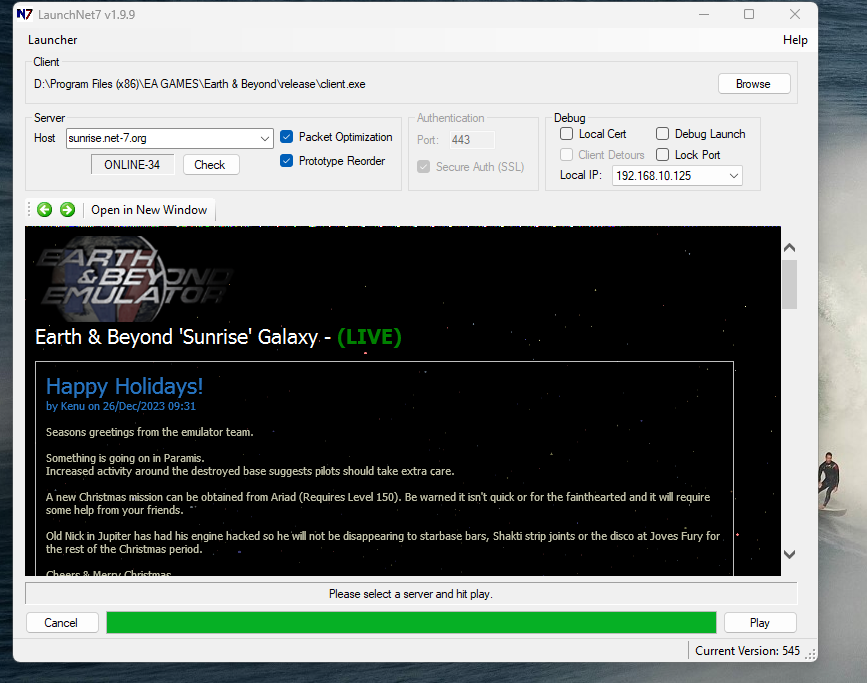Viewport: 867px width, 683px height.
Task: Click the Browse button for client path
Action: 754,84
